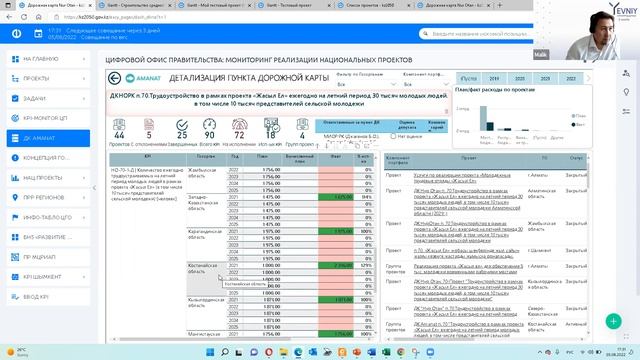The height and width of the screenshot is (360, 640).
Task: Click the fullscreen icon below the green plus
Action: point(626,336)
